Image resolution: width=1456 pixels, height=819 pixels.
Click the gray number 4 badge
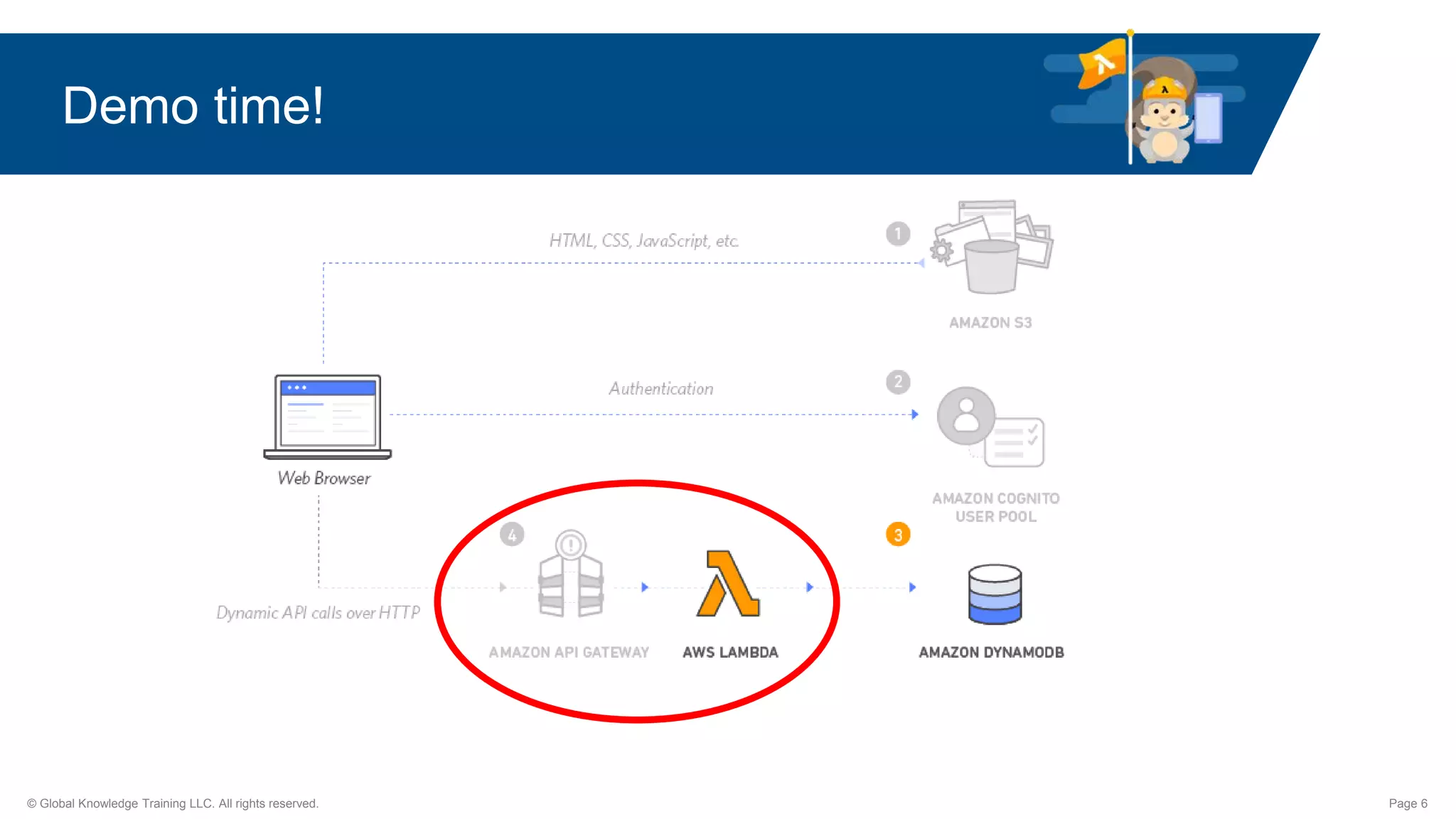pos(512,535)
